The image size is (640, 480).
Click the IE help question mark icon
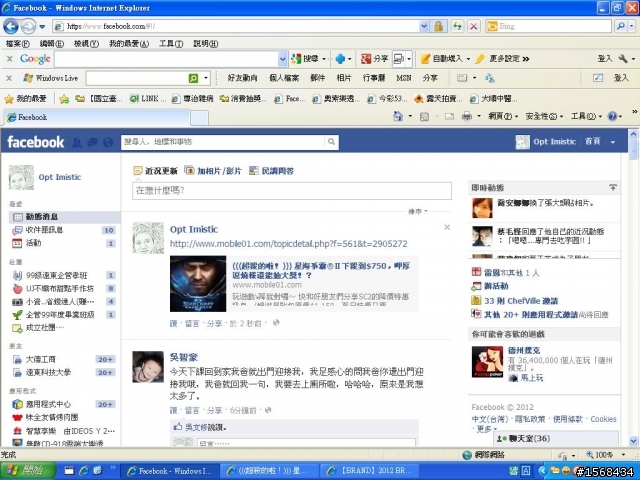click(x=612, y=117)
